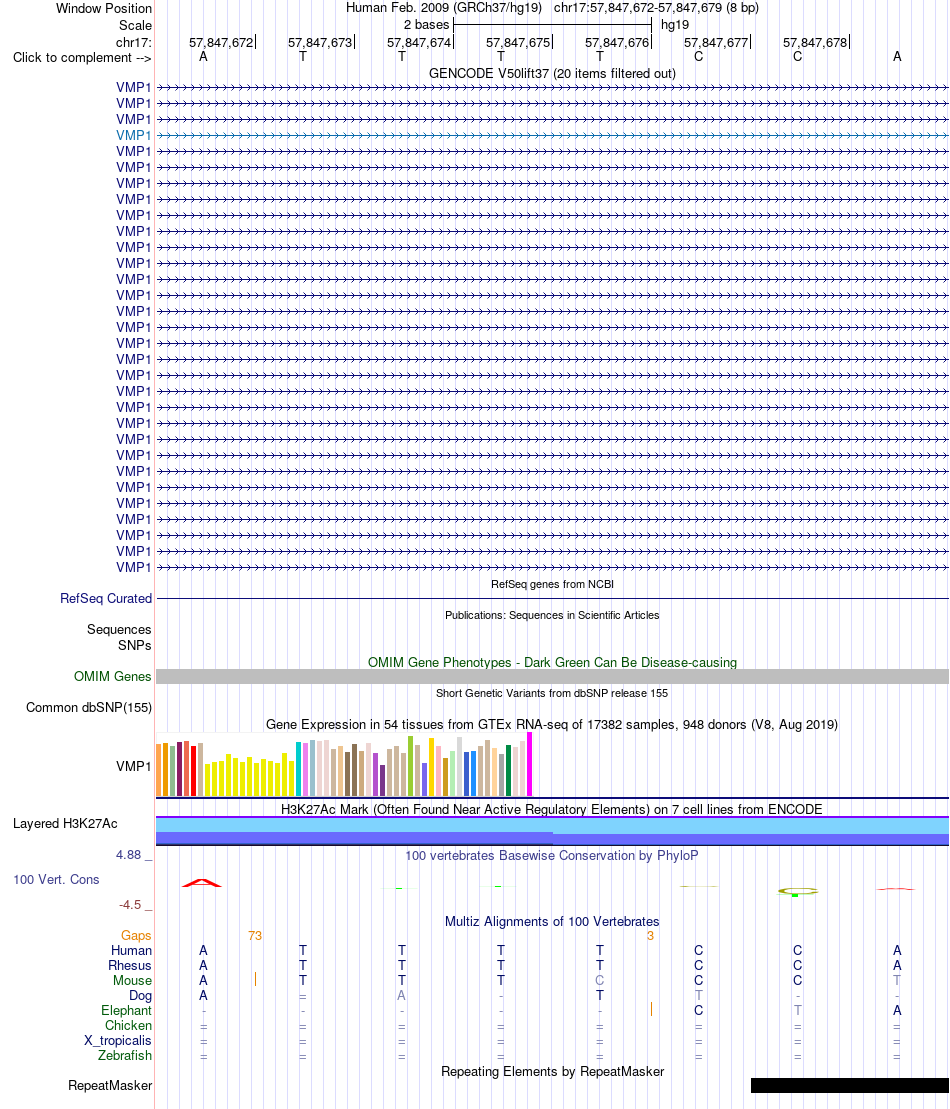
Task: Click the H3K27Ac Mark track title
Action: pos(552,809)
